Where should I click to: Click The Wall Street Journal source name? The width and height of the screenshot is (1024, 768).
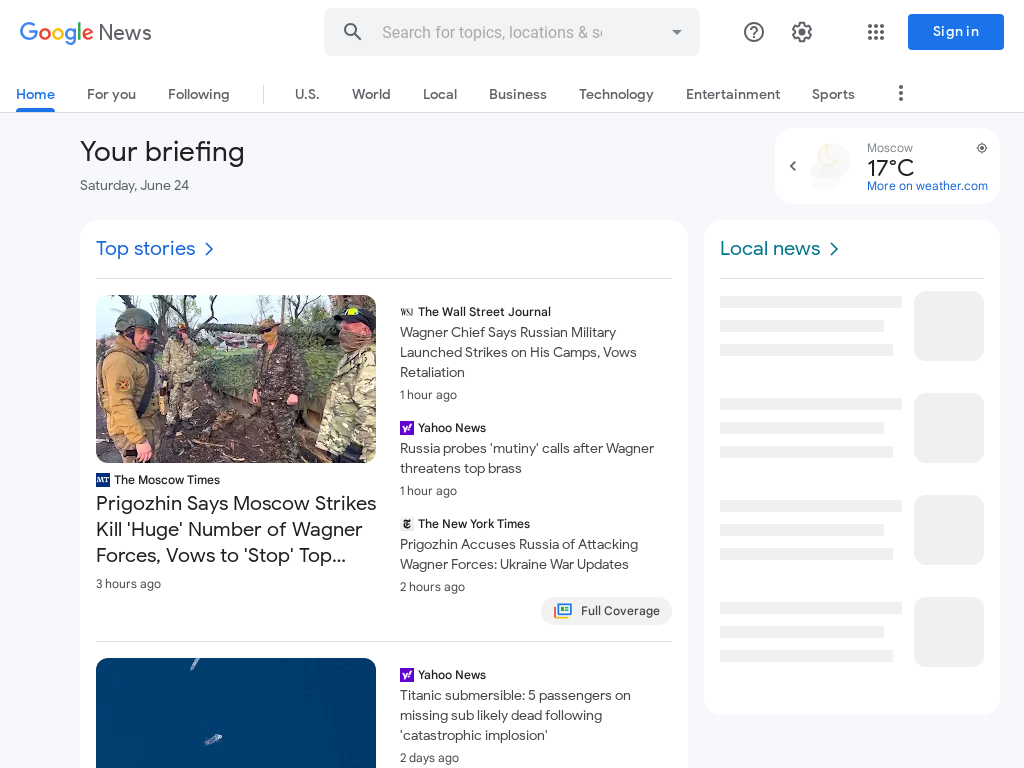(x=485, y=312)
